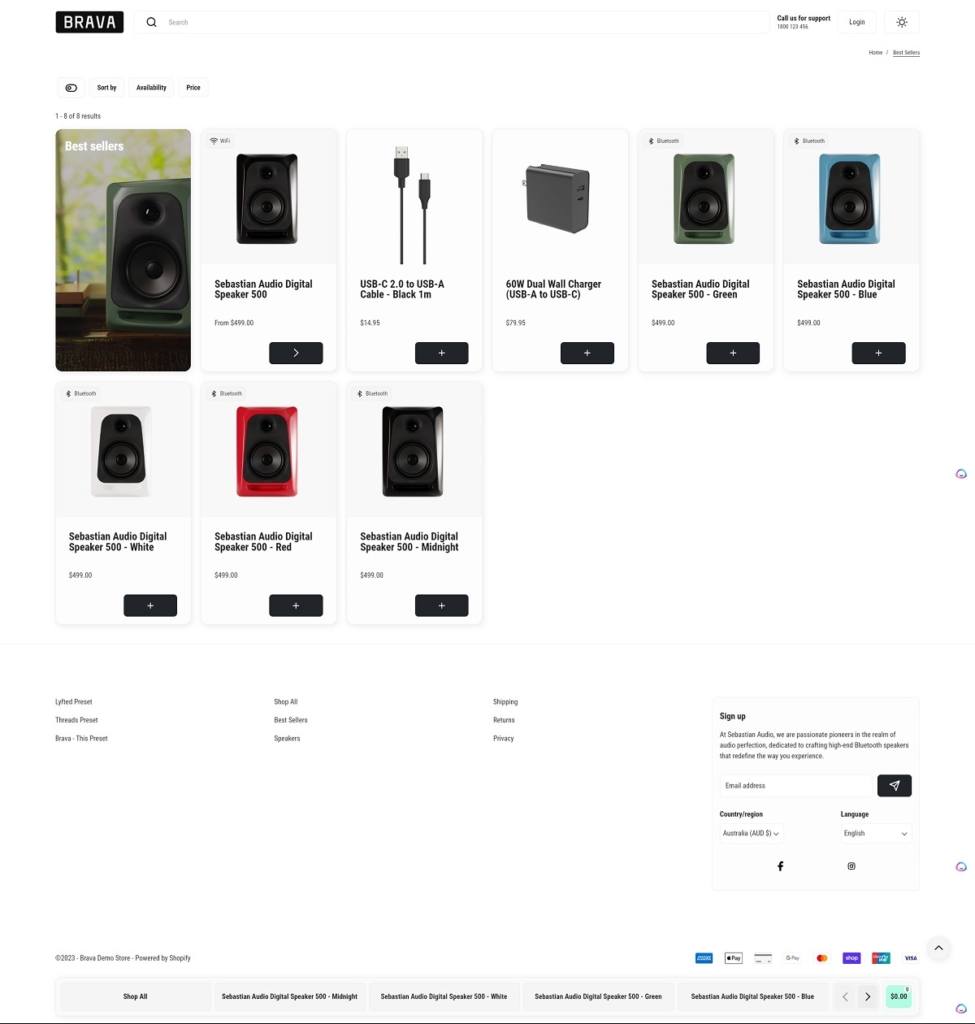This screenshot has width=975, height=1024.
Task: Click the back-to-top arrow button
Action: click(x=938, y=948)
